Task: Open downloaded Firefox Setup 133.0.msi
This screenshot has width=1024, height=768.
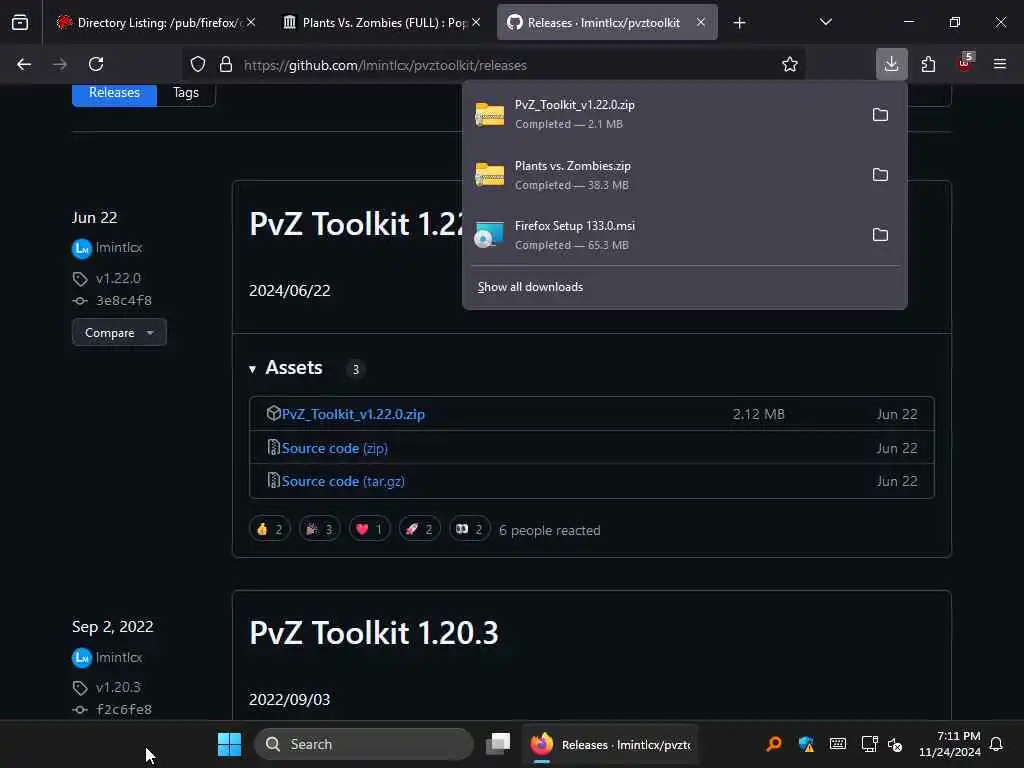Action: [664, 235]
